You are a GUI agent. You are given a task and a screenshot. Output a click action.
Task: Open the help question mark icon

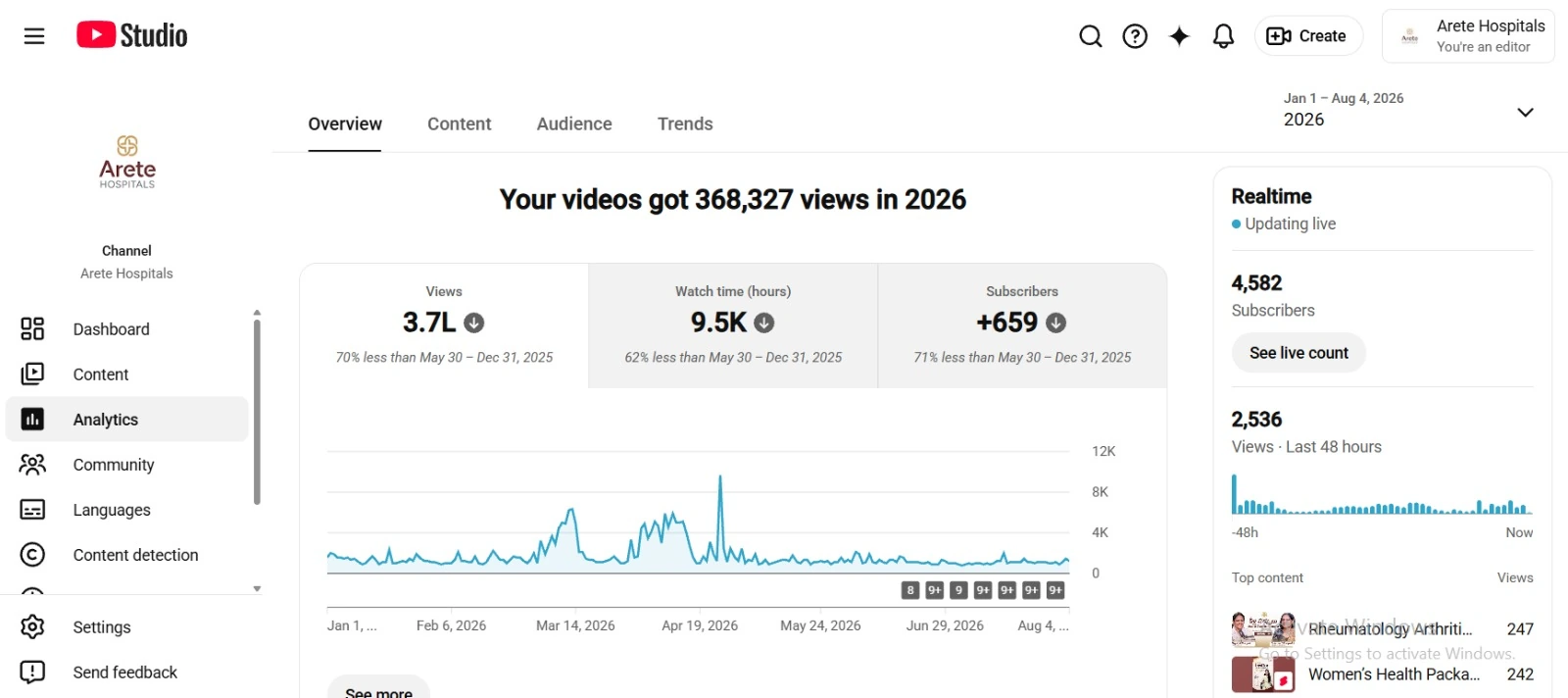click(x=1135, y=36)
